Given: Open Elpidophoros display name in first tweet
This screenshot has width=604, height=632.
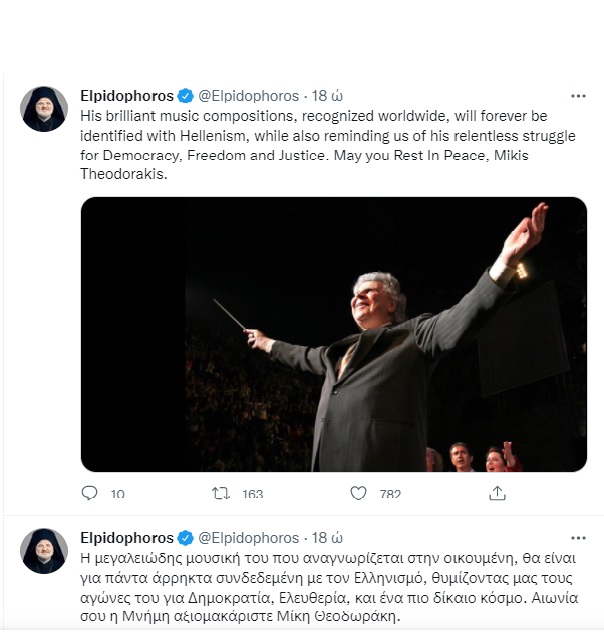Looking at the screenshot, I should 126,96.
